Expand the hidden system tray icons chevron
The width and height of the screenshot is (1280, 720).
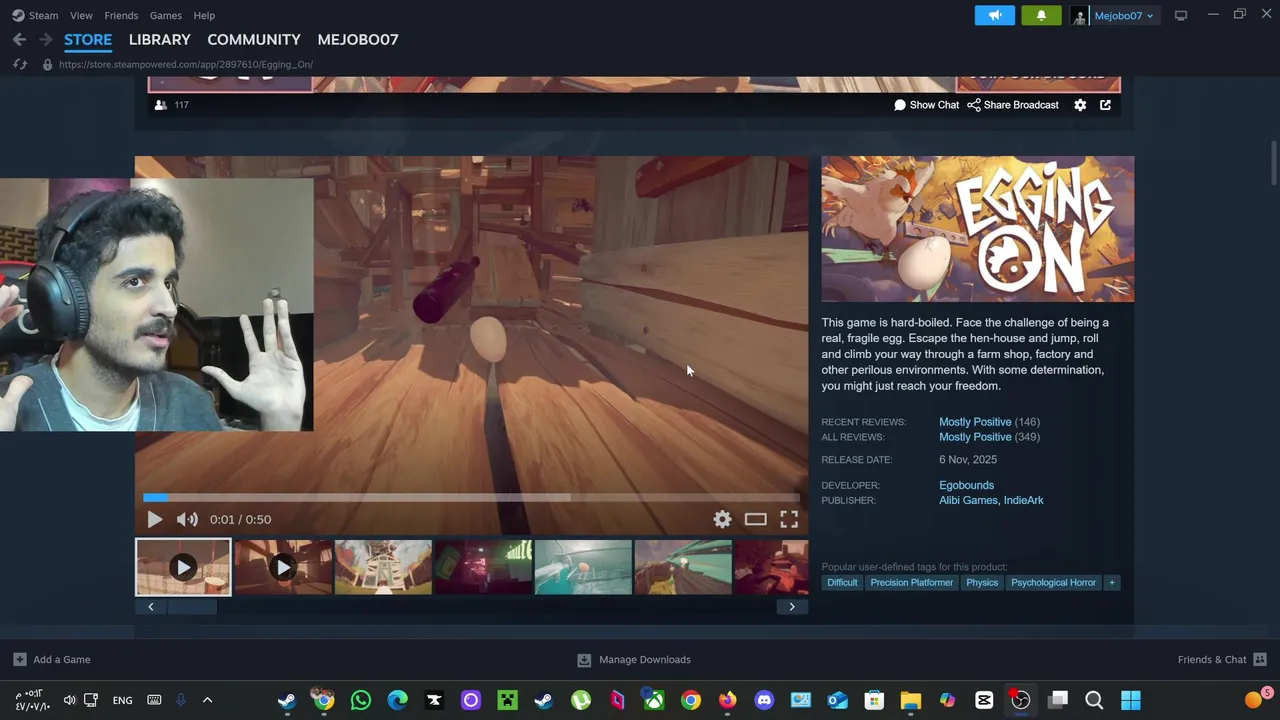[207, 700]
